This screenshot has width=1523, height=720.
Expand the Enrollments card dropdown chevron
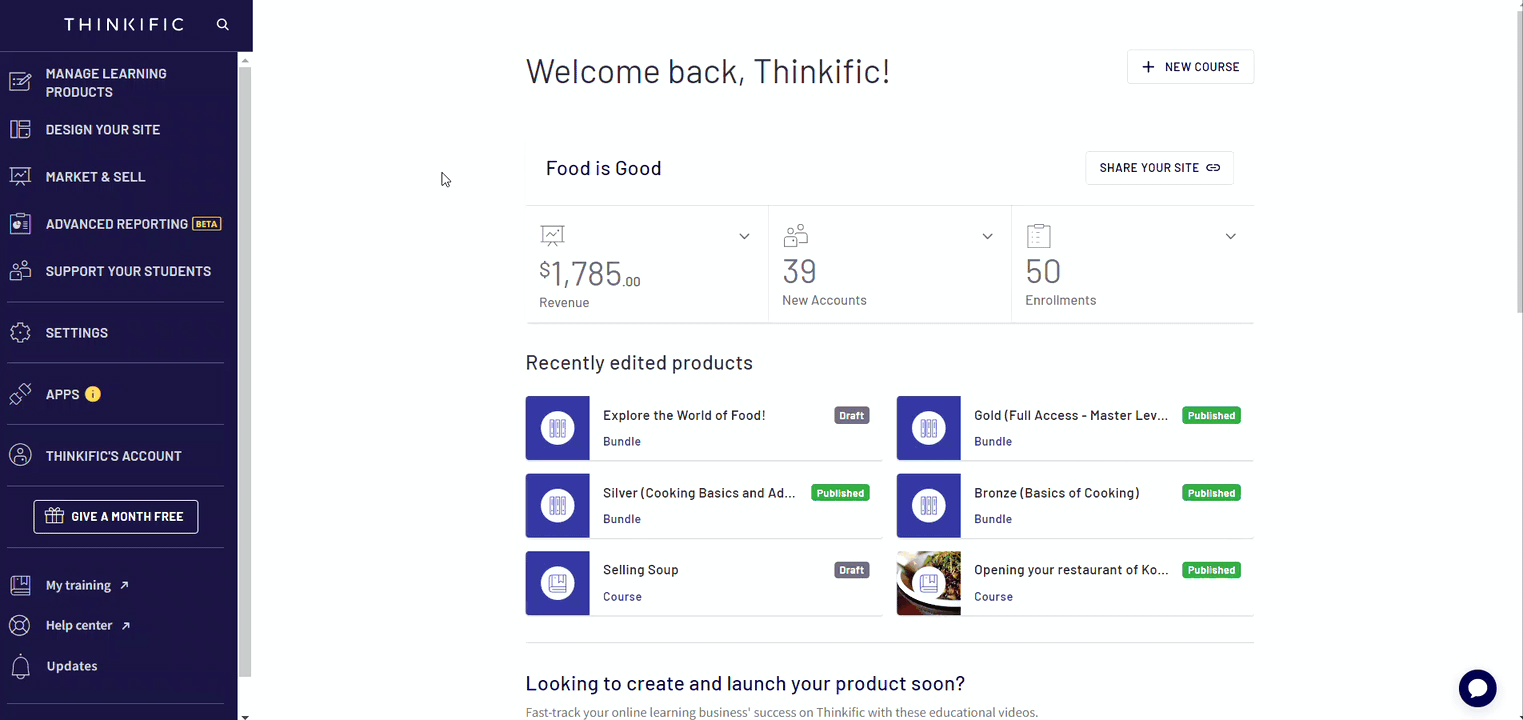click(x=1231, y=236)
